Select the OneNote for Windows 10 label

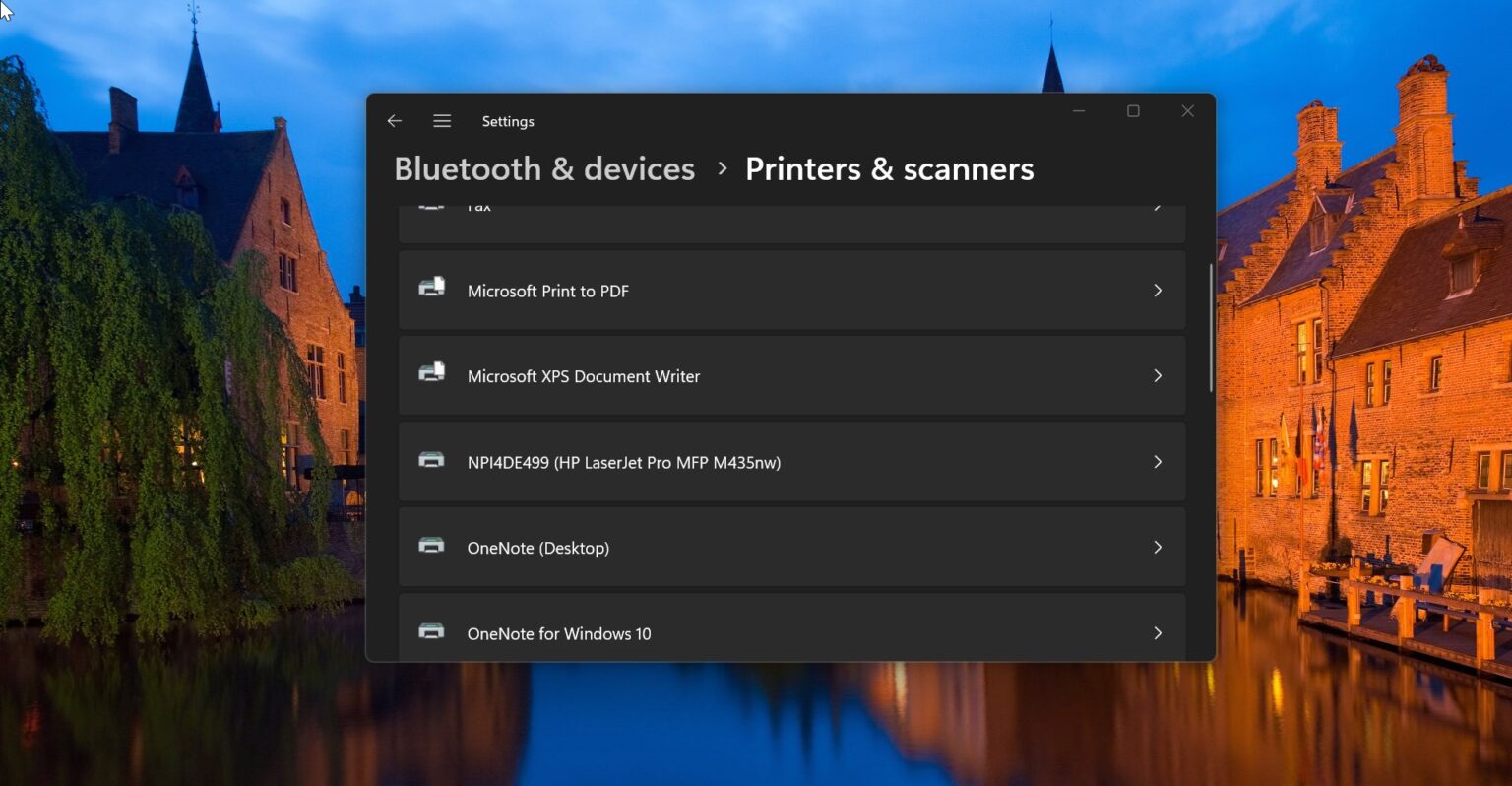[x=559, y=634]
